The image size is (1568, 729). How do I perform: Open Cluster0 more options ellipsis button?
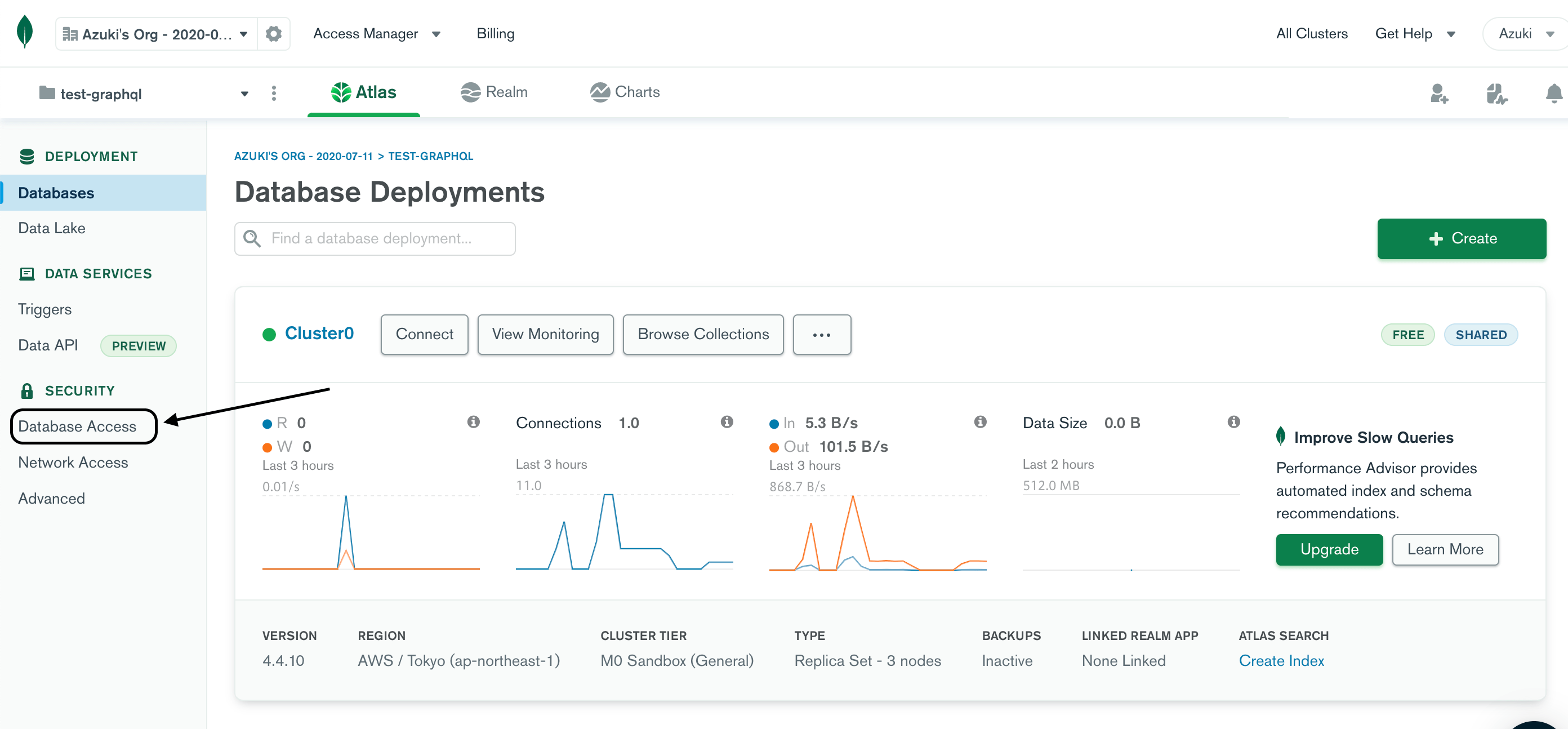[822, 334]
